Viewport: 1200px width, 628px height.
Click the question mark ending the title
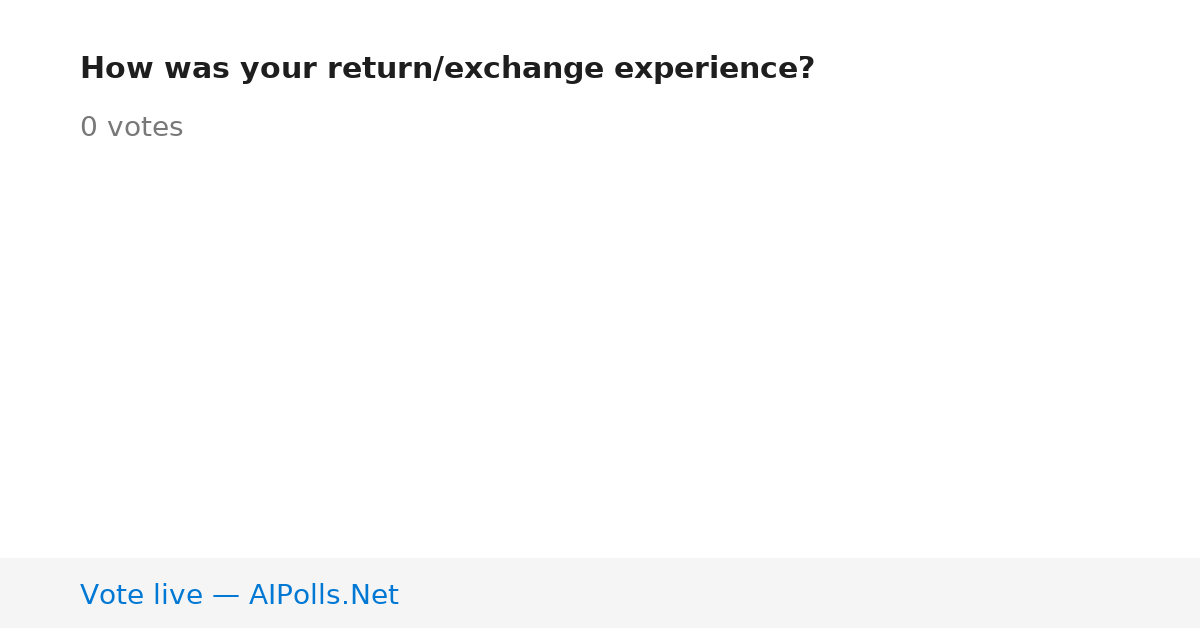[807, 69]
